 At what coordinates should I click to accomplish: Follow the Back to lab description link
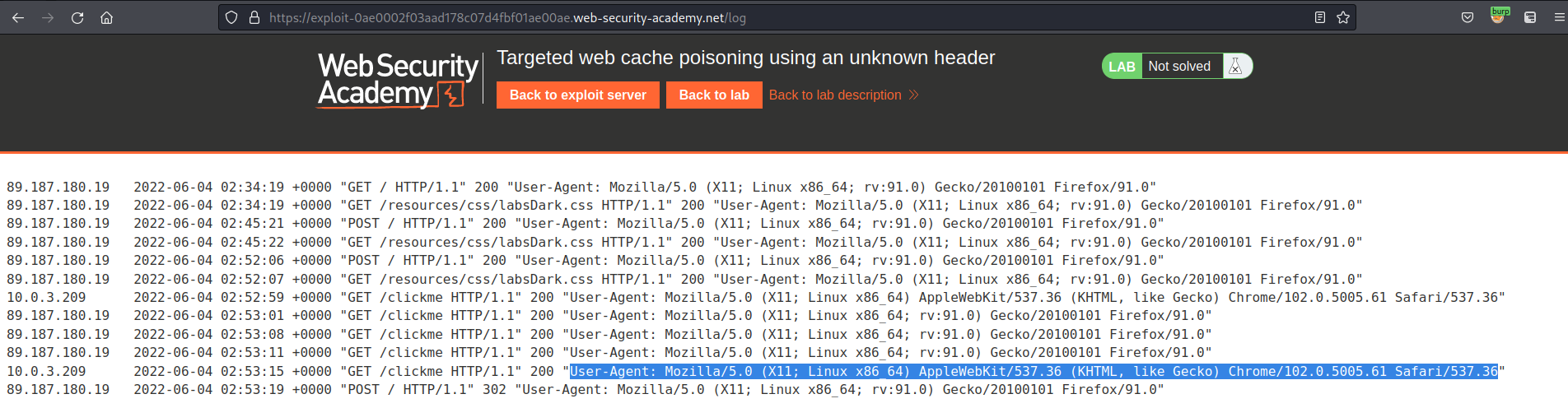[x=835, y=95]
